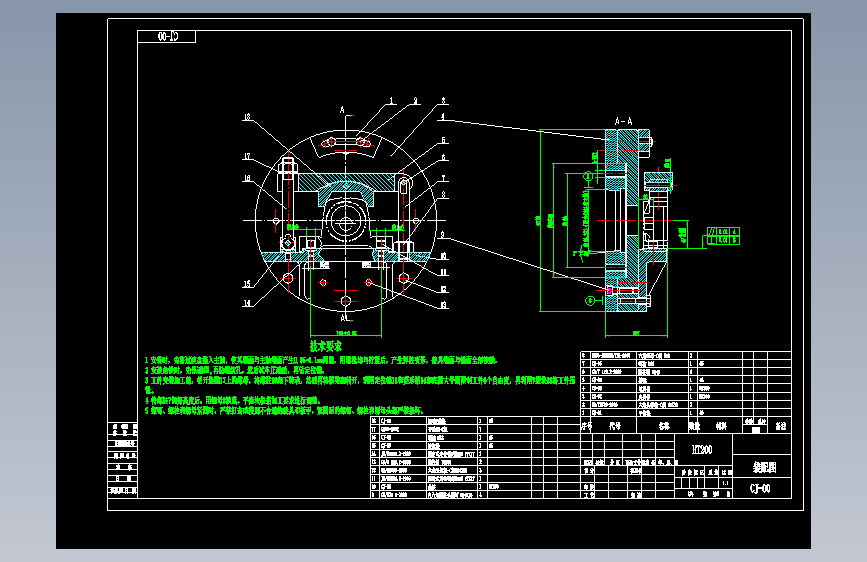The height and width of the screenshot is (562, 867).
Task: Select the HT200 material cell
Action: (702, 450)
